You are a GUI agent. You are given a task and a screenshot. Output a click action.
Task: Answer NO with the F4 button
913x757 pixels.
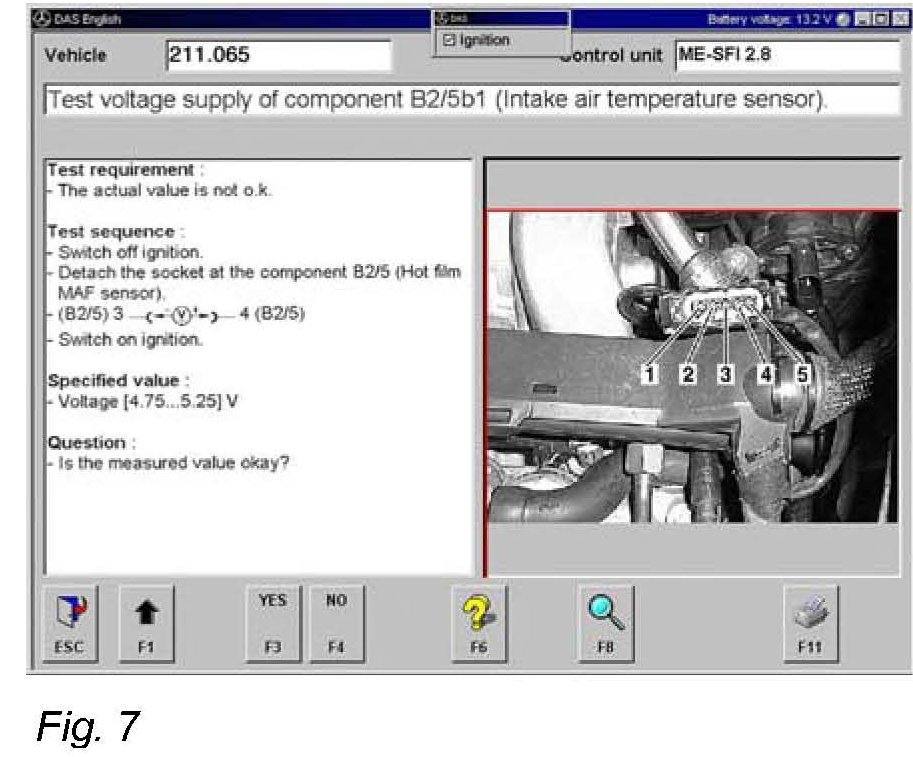point(336,622)
